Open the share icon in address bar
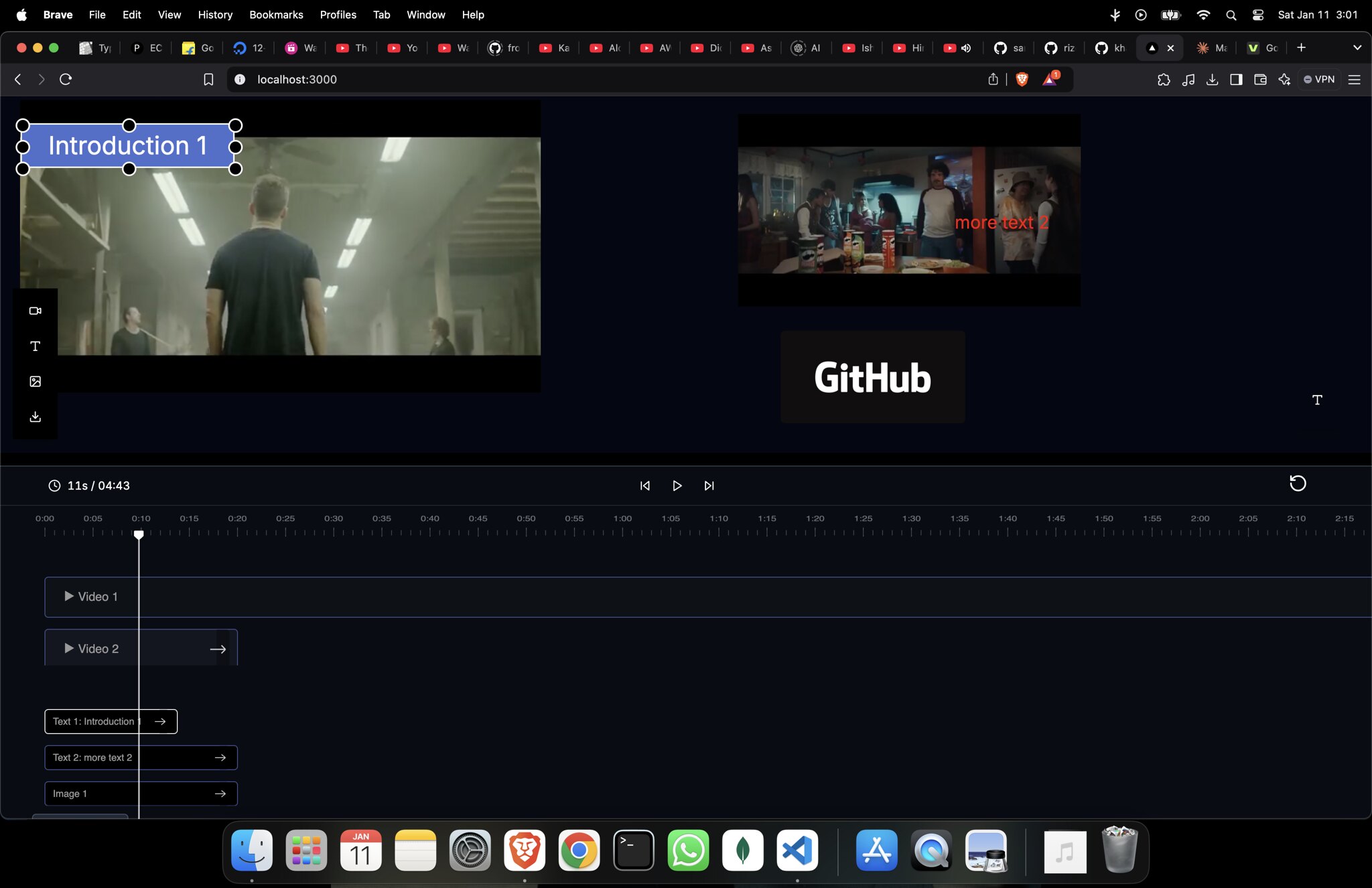 click(993, 79)
